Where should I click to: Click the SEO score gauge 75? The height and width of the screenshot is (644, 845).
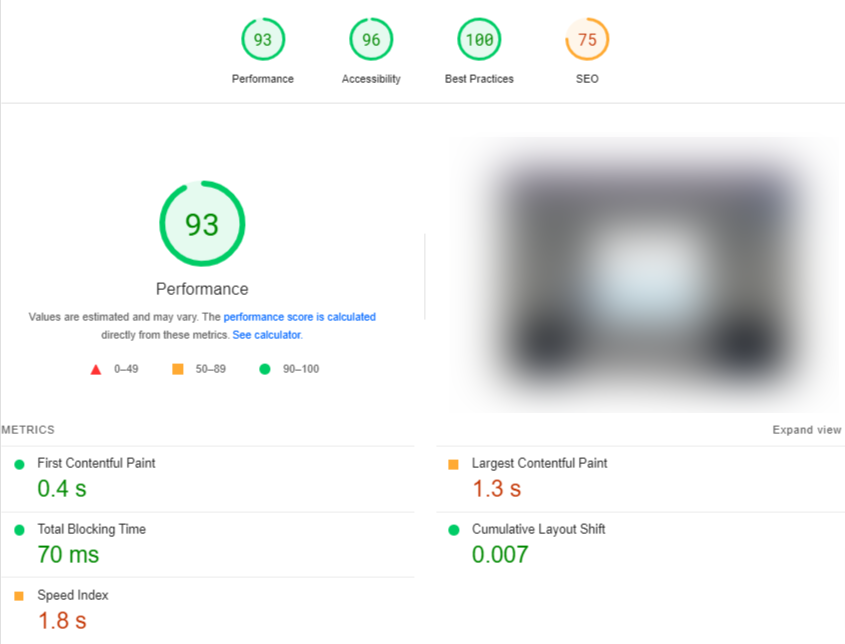pos(587,40)
